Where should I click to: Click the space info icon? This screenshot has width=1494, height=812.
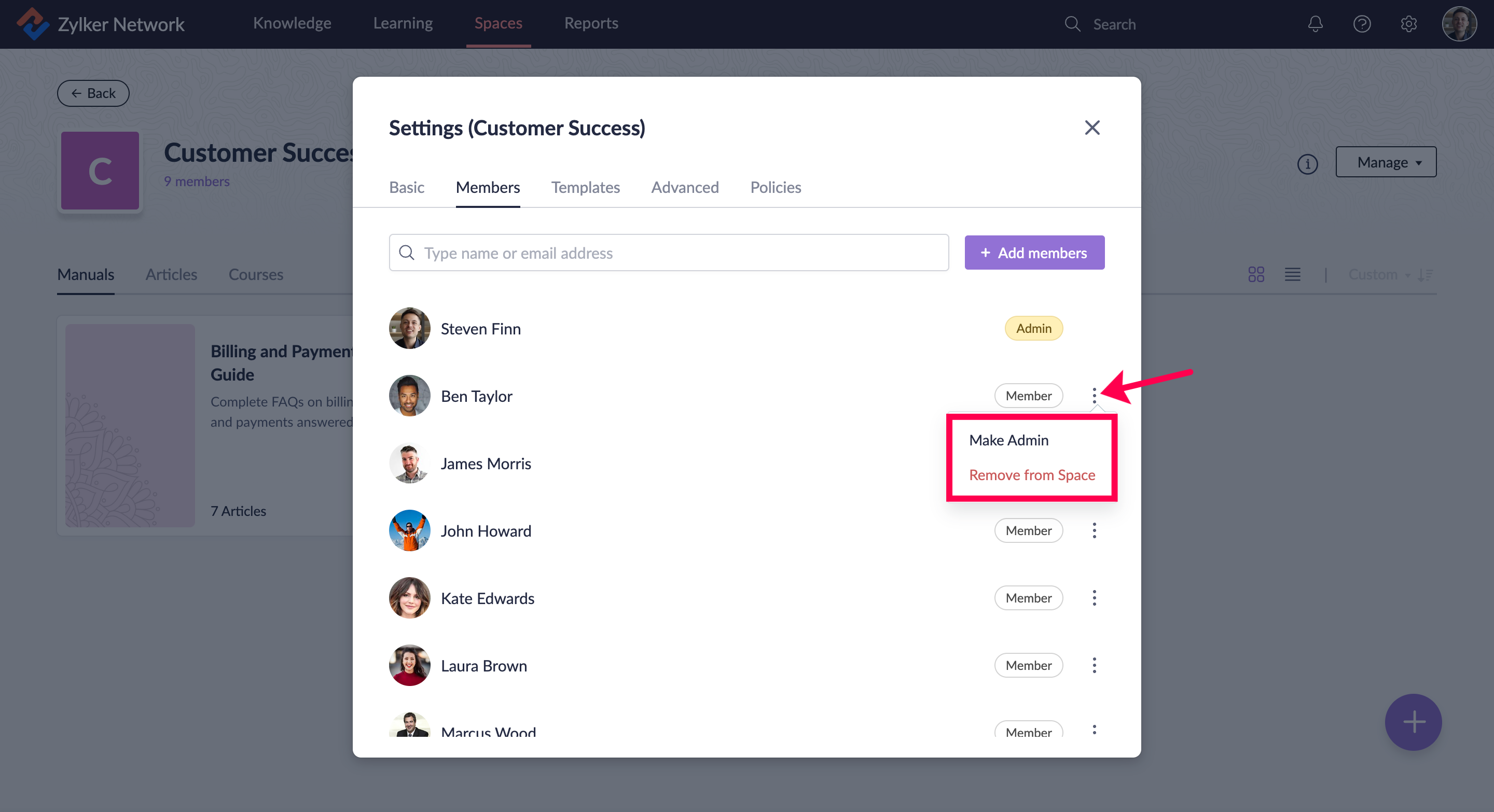1307,164
